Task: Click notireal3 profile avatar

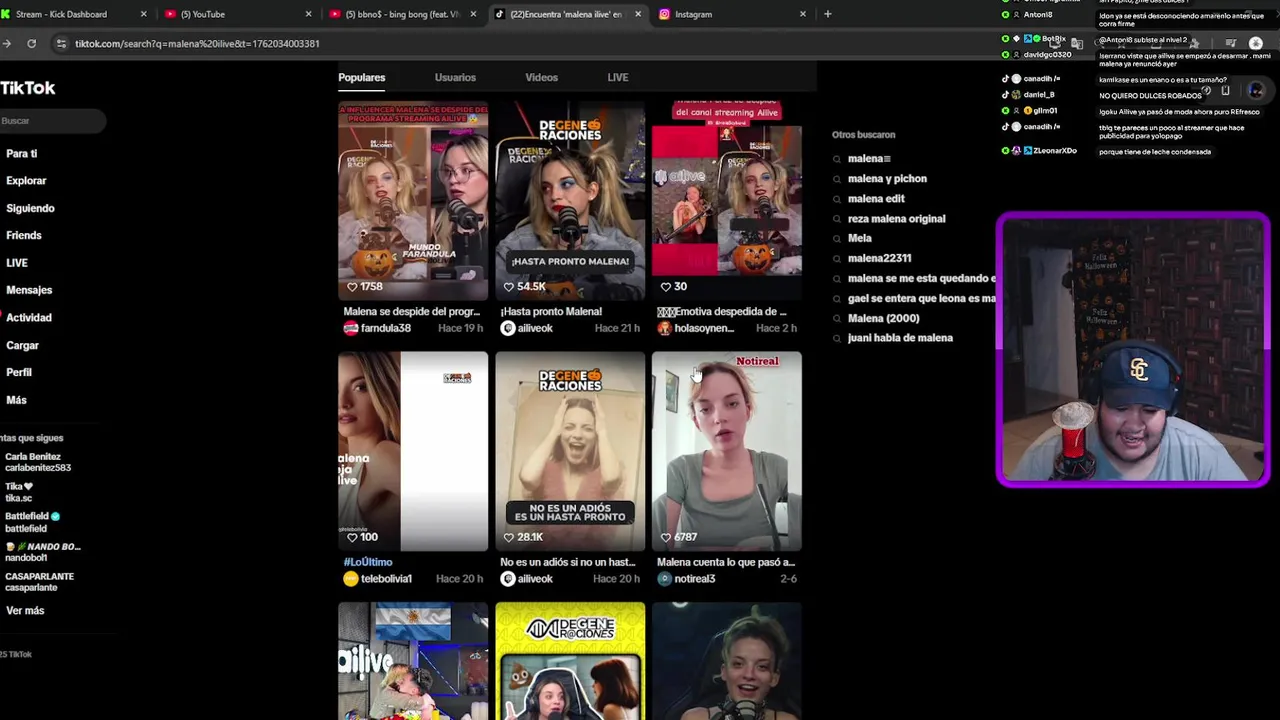Action: click(664, 579)
